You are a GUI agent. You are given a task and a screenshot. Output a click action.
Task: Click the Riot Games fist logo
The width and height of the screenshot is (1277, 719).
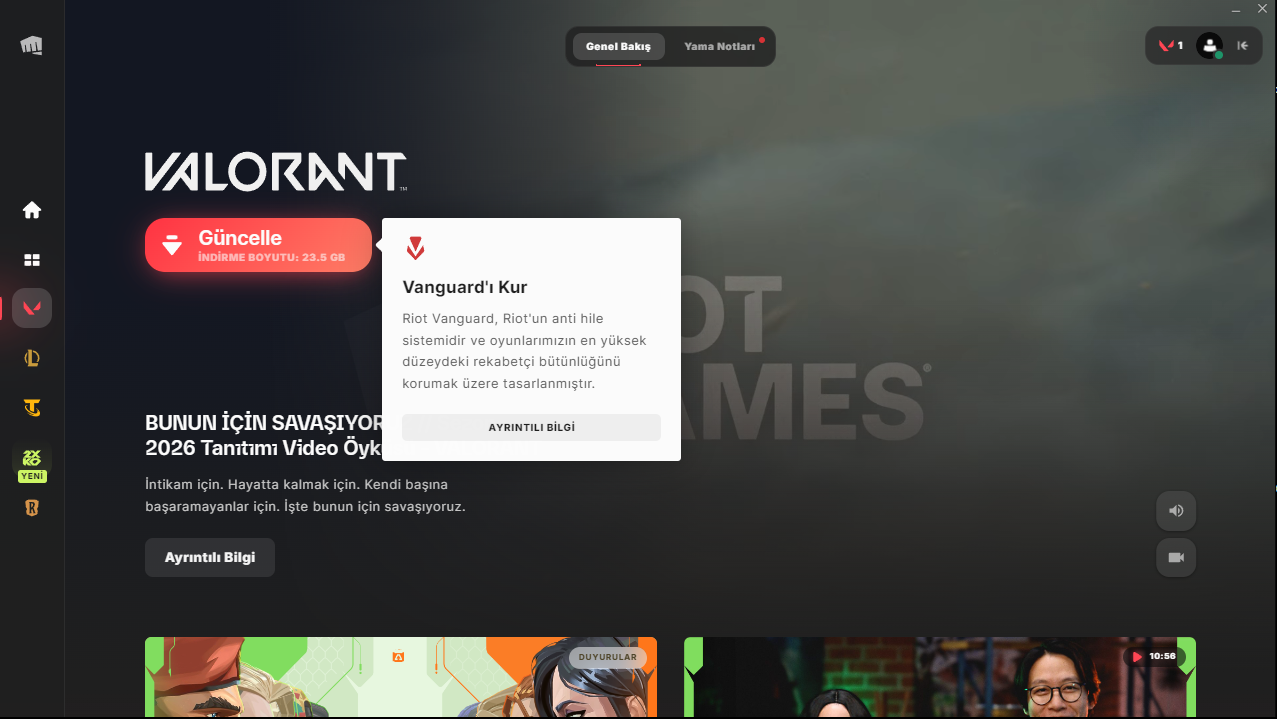coord(31,46)
